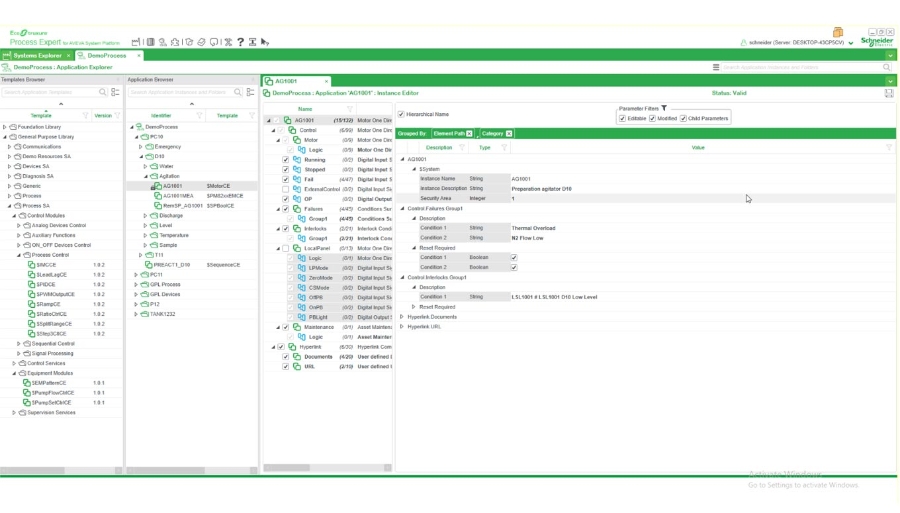This screenshot has height=513, width=900.
Task: Click the tree view icon in Application Browser
Action: pyautogui.click(x=250, y=92)
